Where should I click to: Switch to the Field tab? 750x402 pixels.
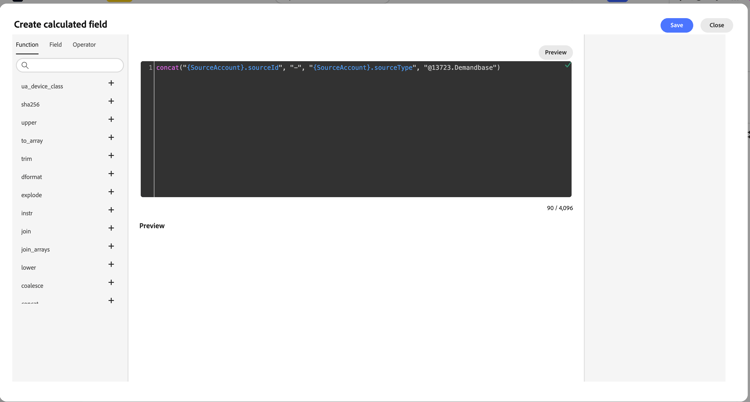point(55,45)
